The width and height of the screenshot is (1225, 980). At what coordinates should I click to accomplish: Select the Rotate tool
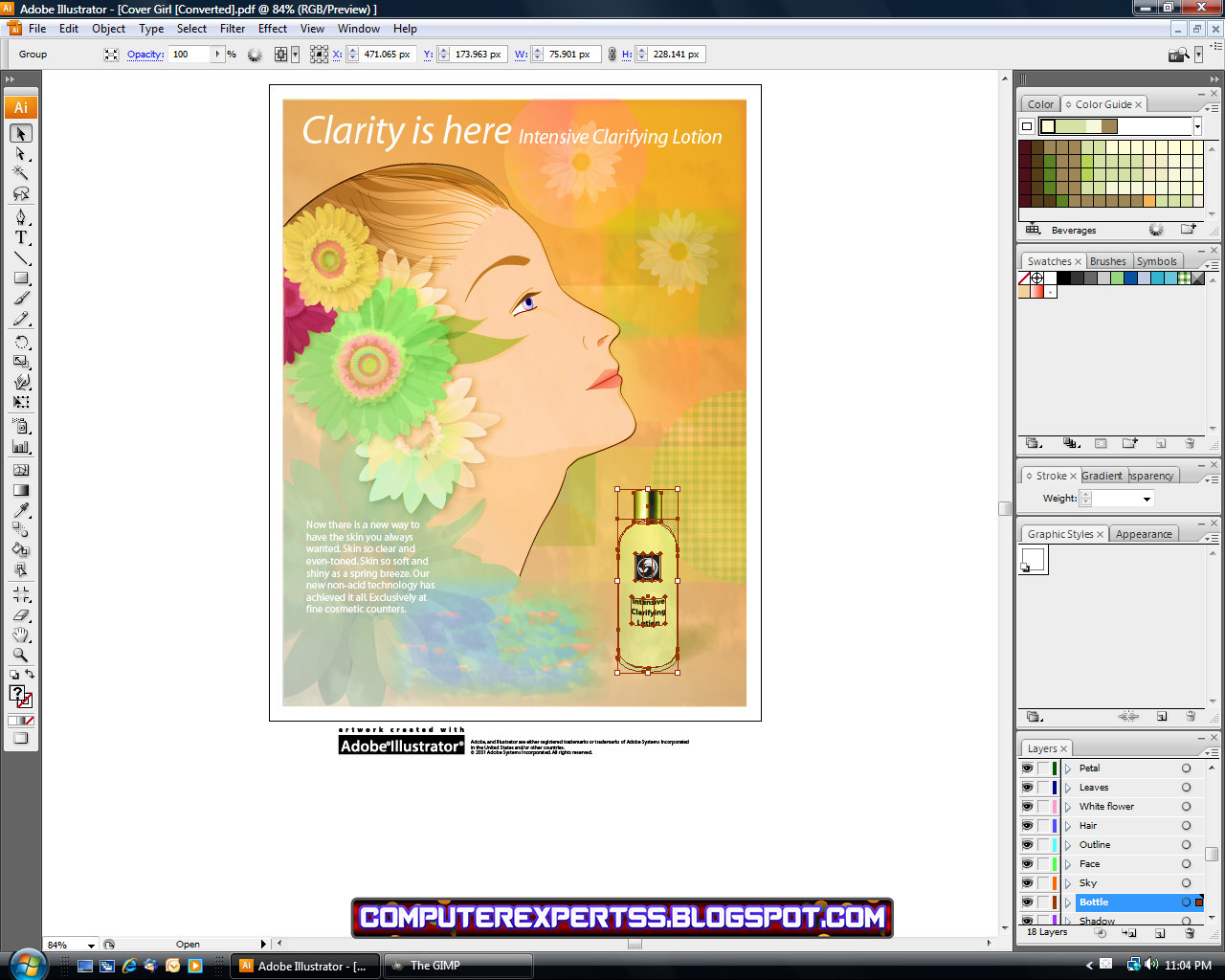(x=21, y=342)
